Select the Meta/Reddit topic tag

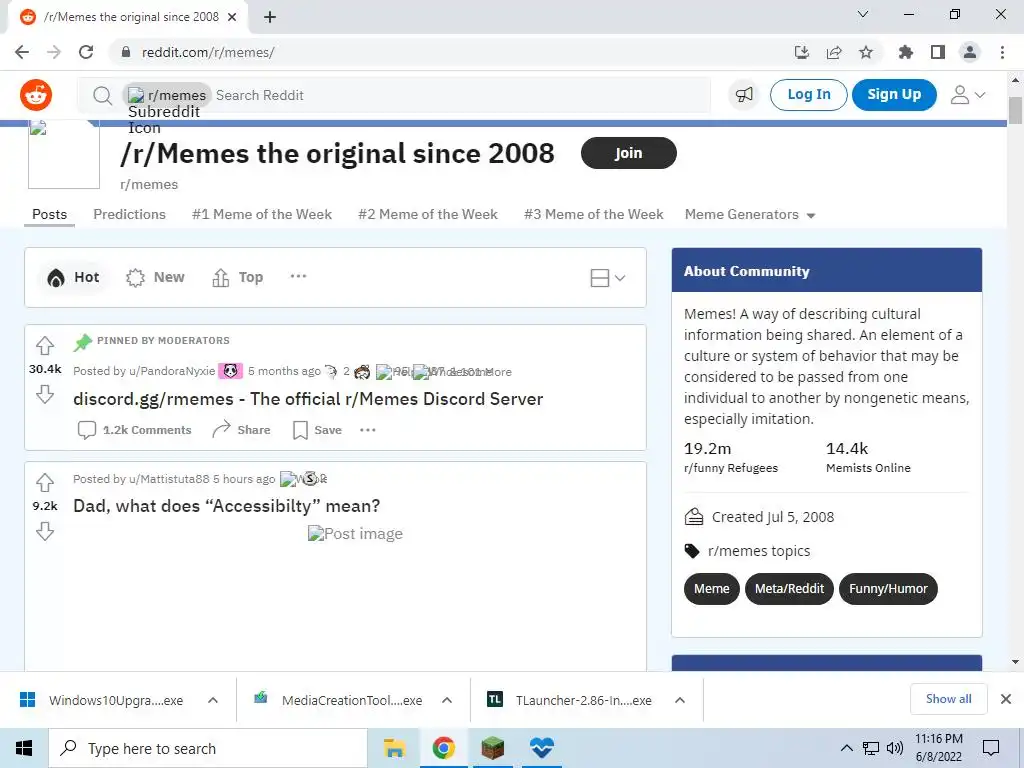(x=789, y=589)
